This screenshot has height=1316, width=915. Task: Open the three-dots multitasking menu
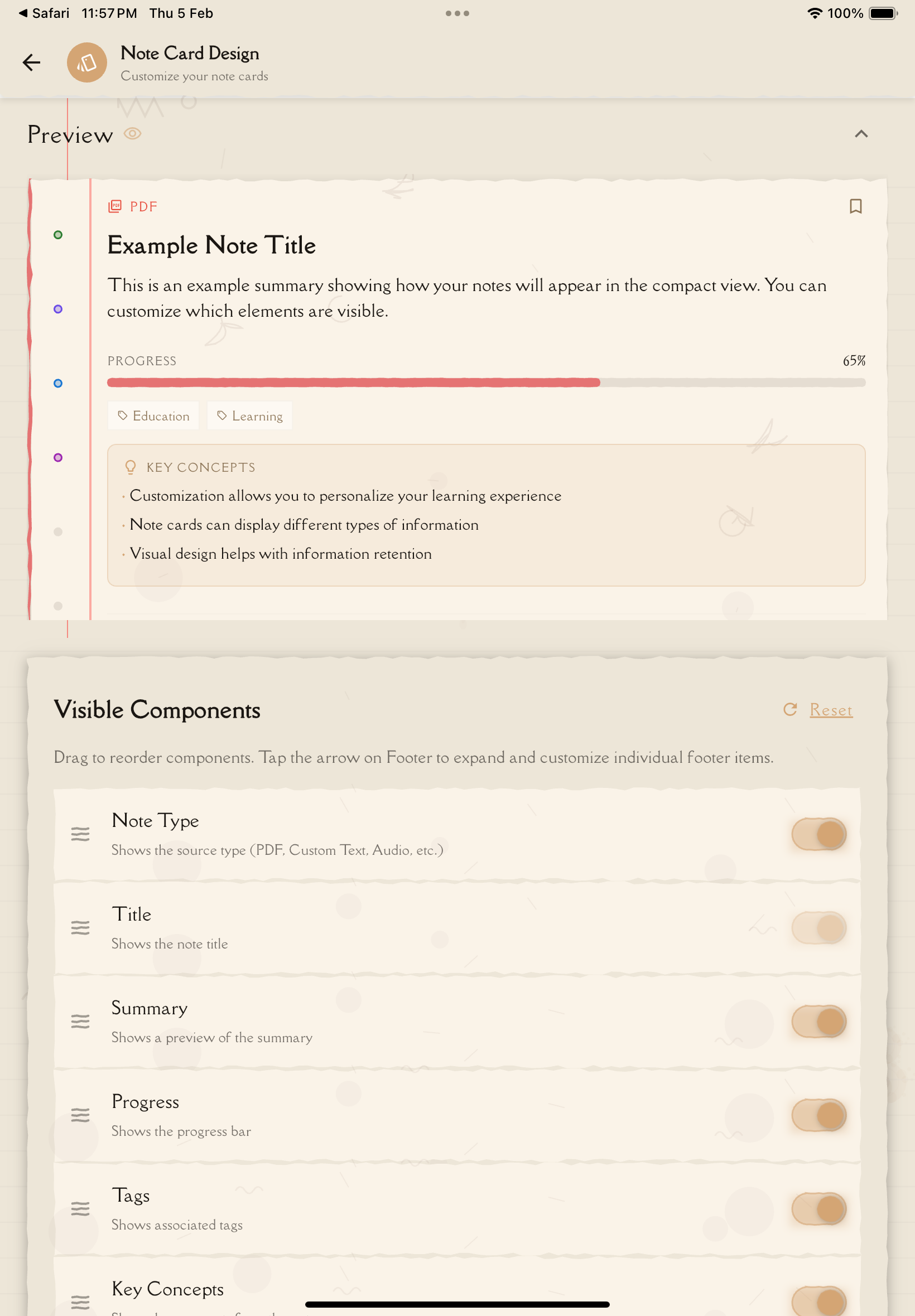coord(457,13)
